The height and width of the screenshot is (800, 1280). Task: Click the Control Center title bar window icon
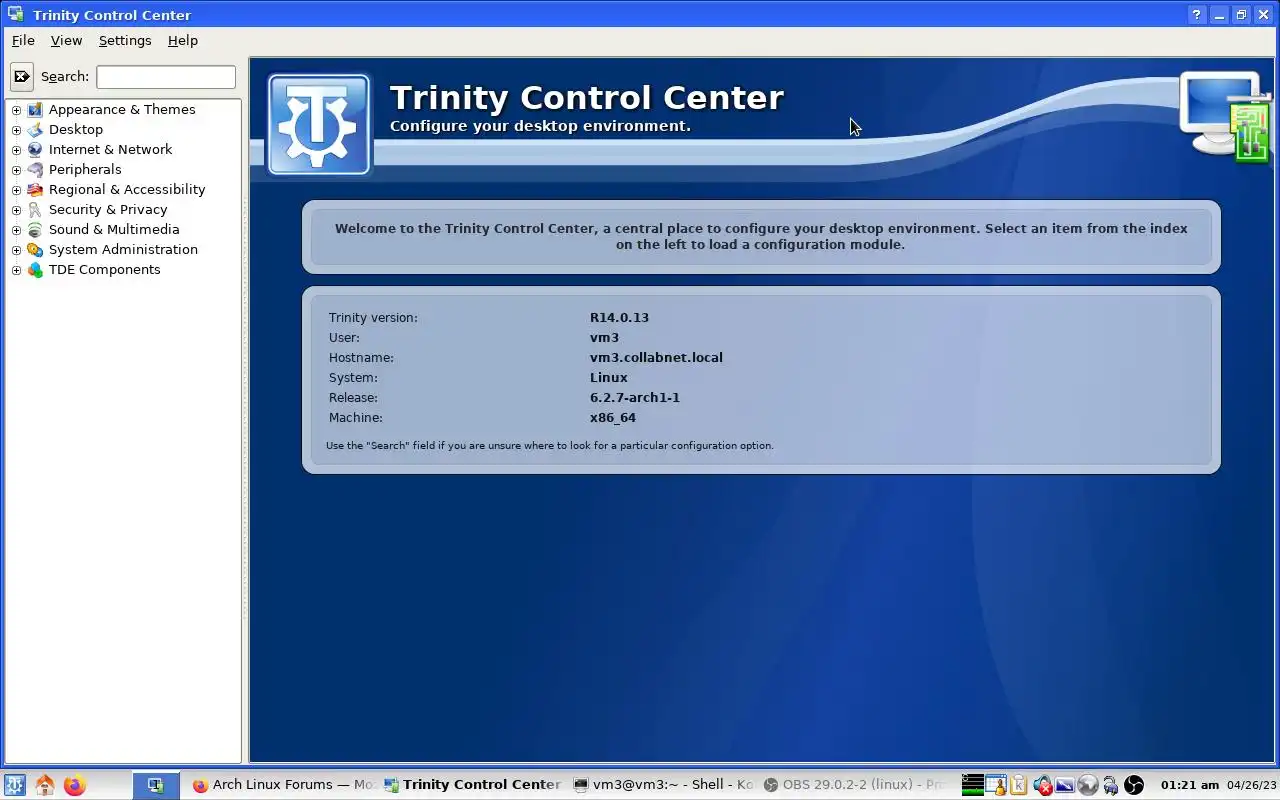(15, 14)
